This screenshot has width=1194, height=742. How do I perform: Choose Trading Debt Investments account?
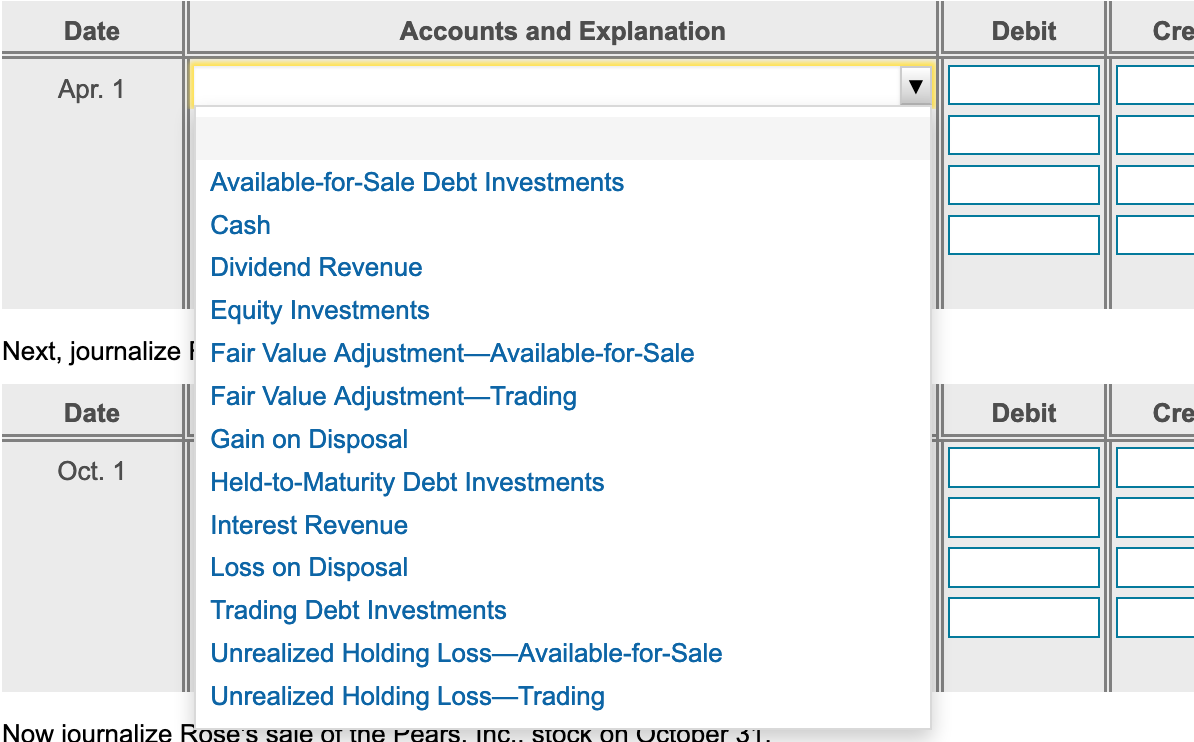pyautogui.click(x=358, y=611)
